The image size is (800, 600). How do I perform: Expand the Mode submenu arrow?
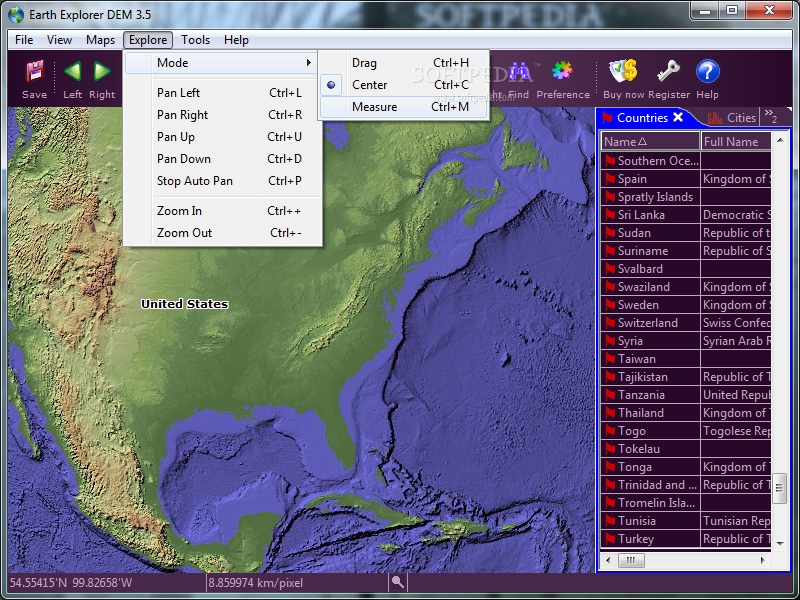point(309,63)
